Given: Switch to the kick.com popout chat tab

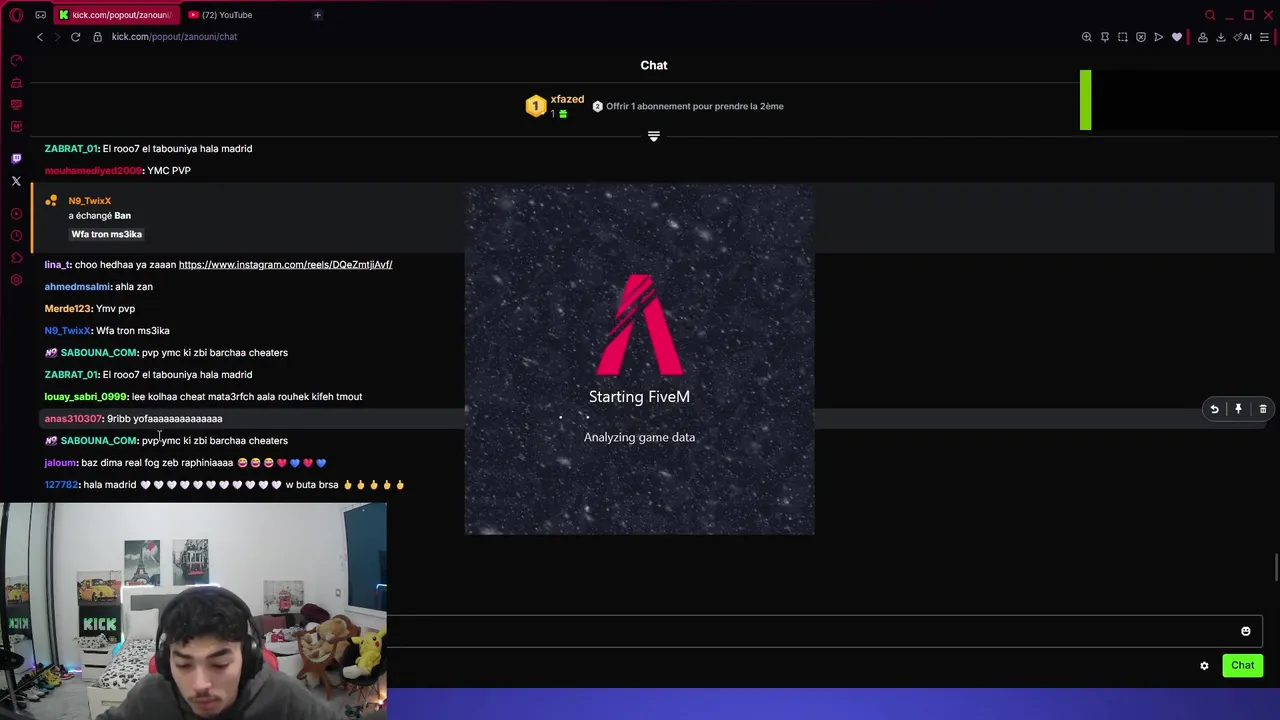Looking at the screenshot, I should tap(117, 15).
